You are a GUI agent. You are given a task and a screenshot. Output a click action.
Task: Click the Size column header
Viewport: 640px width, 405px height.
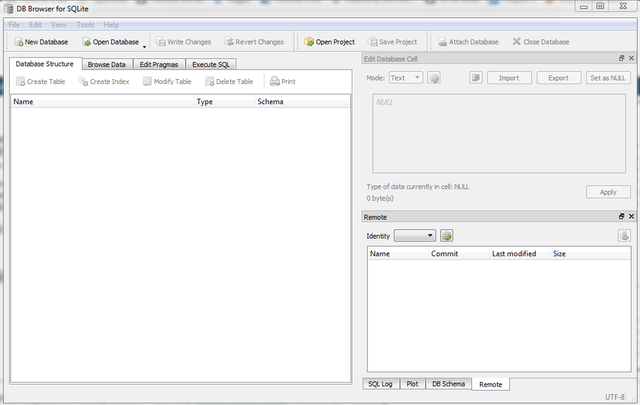pyautogui.click(x=590, y=254)
